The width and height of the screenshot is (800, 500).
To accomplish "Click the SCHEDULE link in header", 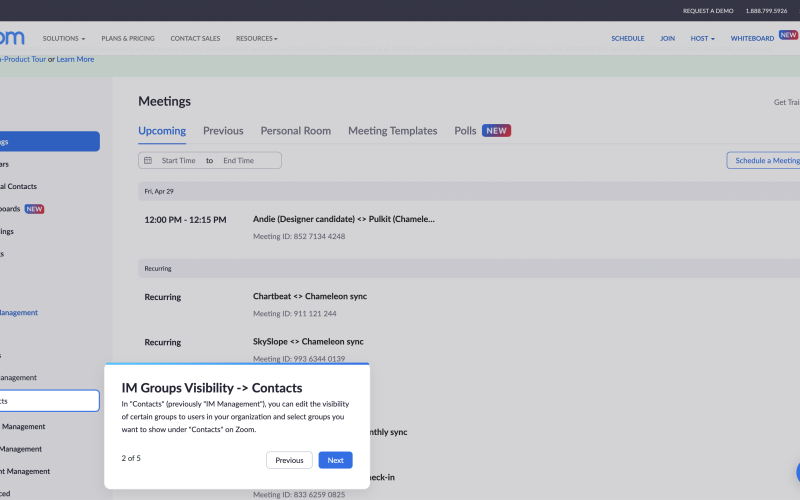I will (628, 38).
